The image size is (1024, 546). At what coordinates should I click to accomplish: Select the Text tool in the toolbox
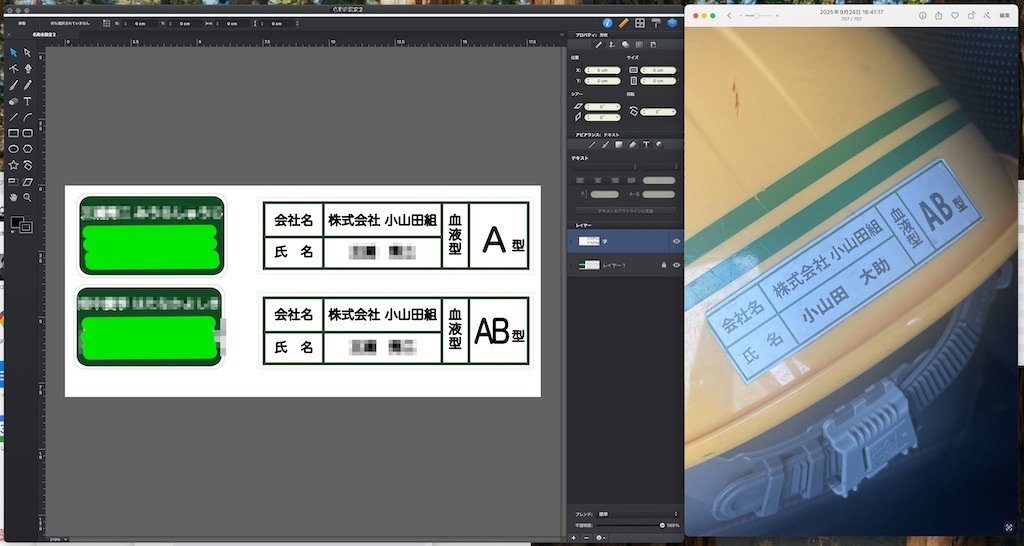[x=27, y=101]
